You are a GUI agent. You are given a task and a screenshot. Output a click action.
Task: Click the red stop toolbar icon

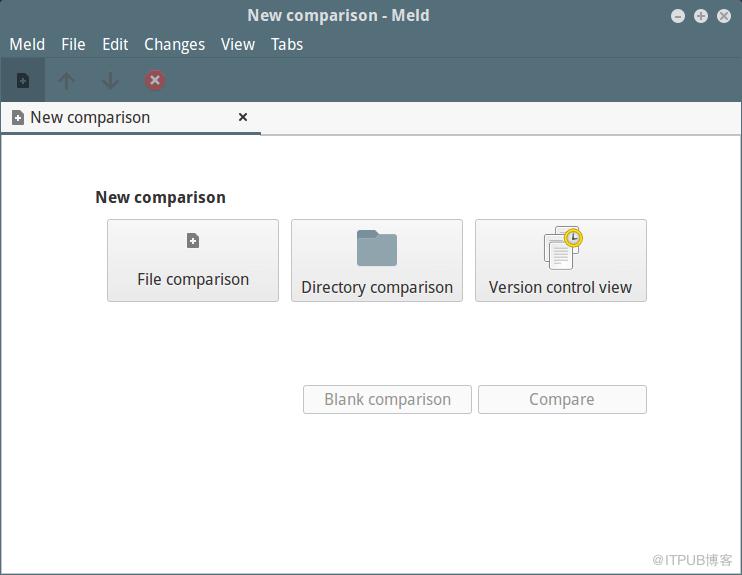point(155,80)
